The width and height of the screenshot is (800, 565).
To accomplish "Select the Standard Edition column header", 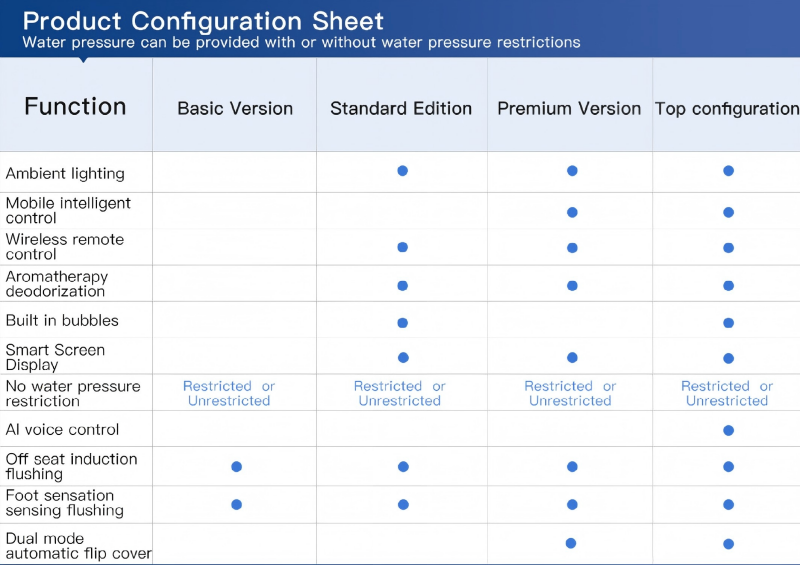I will 401,108.
